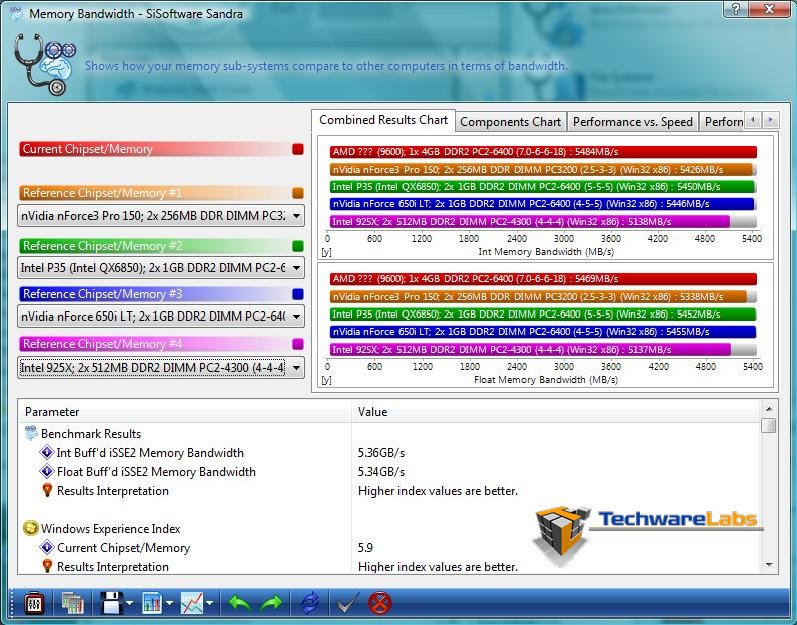Switch to the Components Chart tab
The width and height of the screenshot is (797, 625).
(510, 122)
